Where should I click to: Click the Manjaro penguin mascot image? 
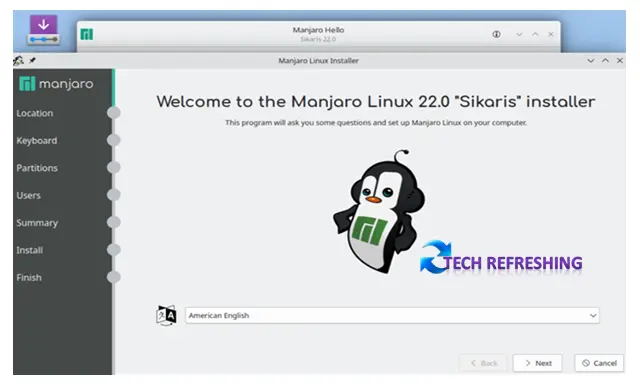(x=380, y=211)
